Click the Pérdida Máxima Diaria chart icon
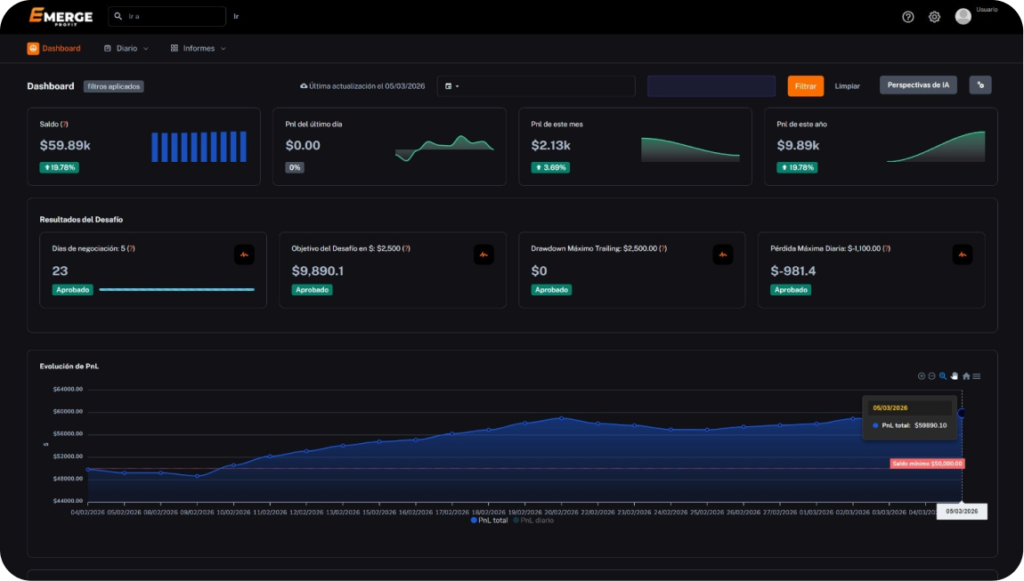The image size is (1024, 581). [x=963, y=255]
